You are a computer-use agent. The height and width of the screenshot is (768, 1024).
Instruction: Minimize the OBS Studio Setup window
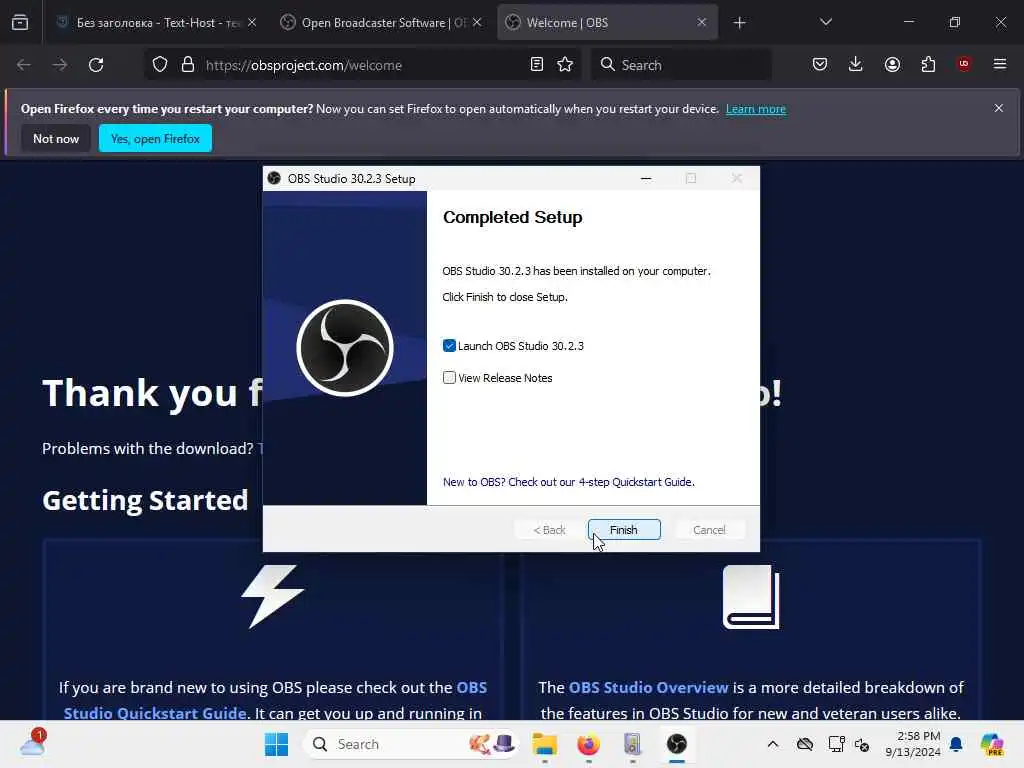(x=646, y=178)
